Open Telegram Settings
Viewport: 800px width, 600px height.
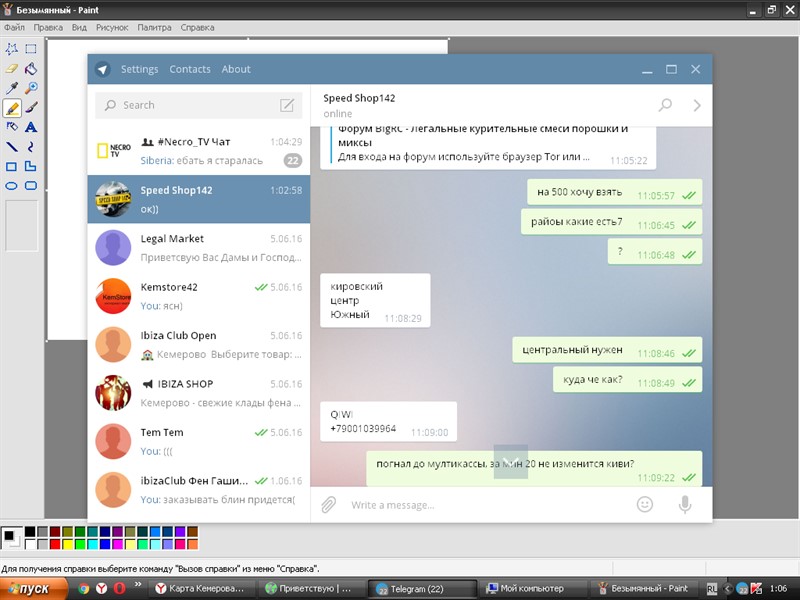(139, 69)
